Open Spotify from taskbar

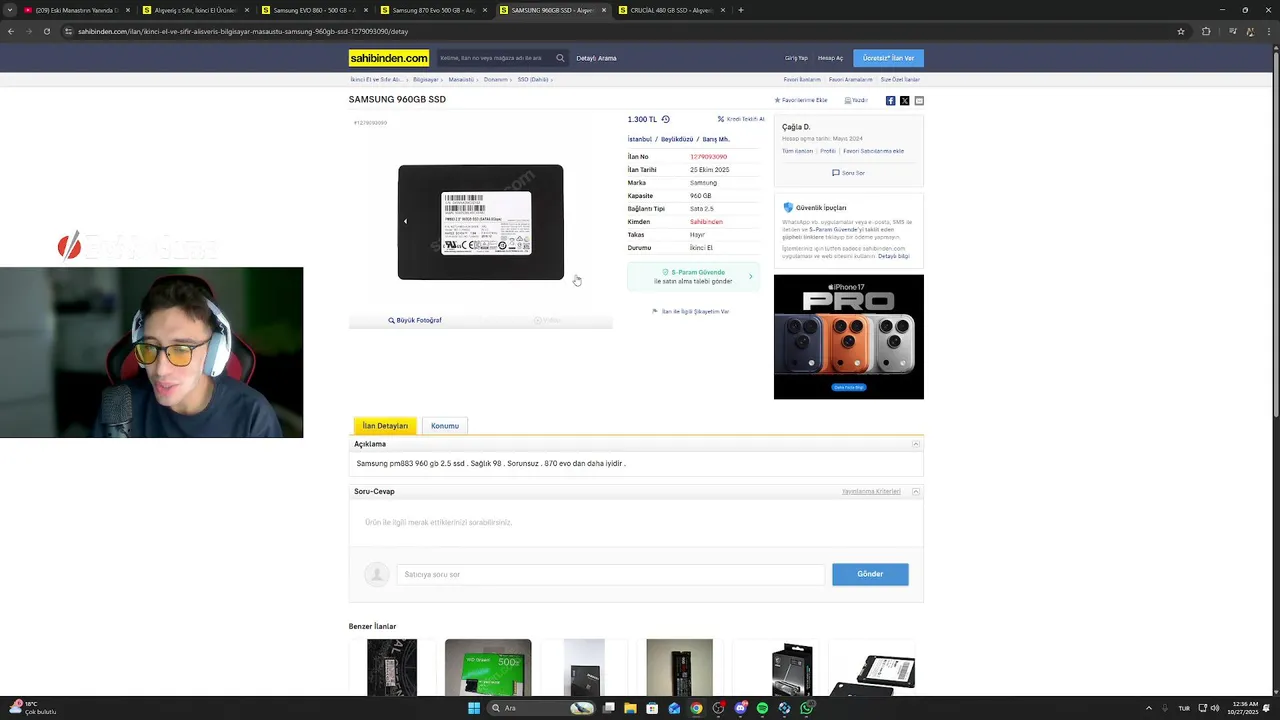[762, 708]
